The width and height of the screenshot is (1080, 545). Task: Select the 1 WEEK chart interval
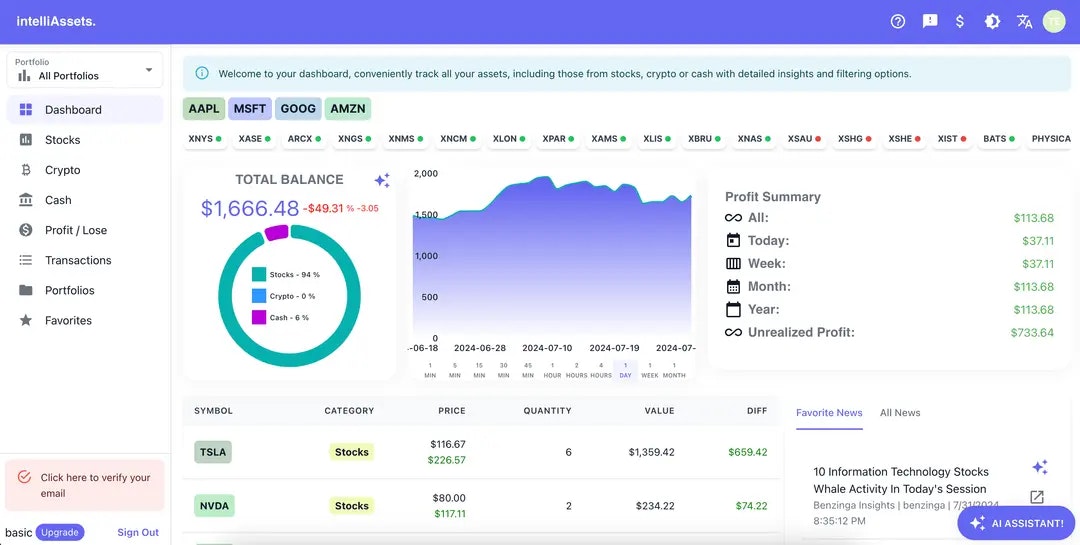click(650, 370)
